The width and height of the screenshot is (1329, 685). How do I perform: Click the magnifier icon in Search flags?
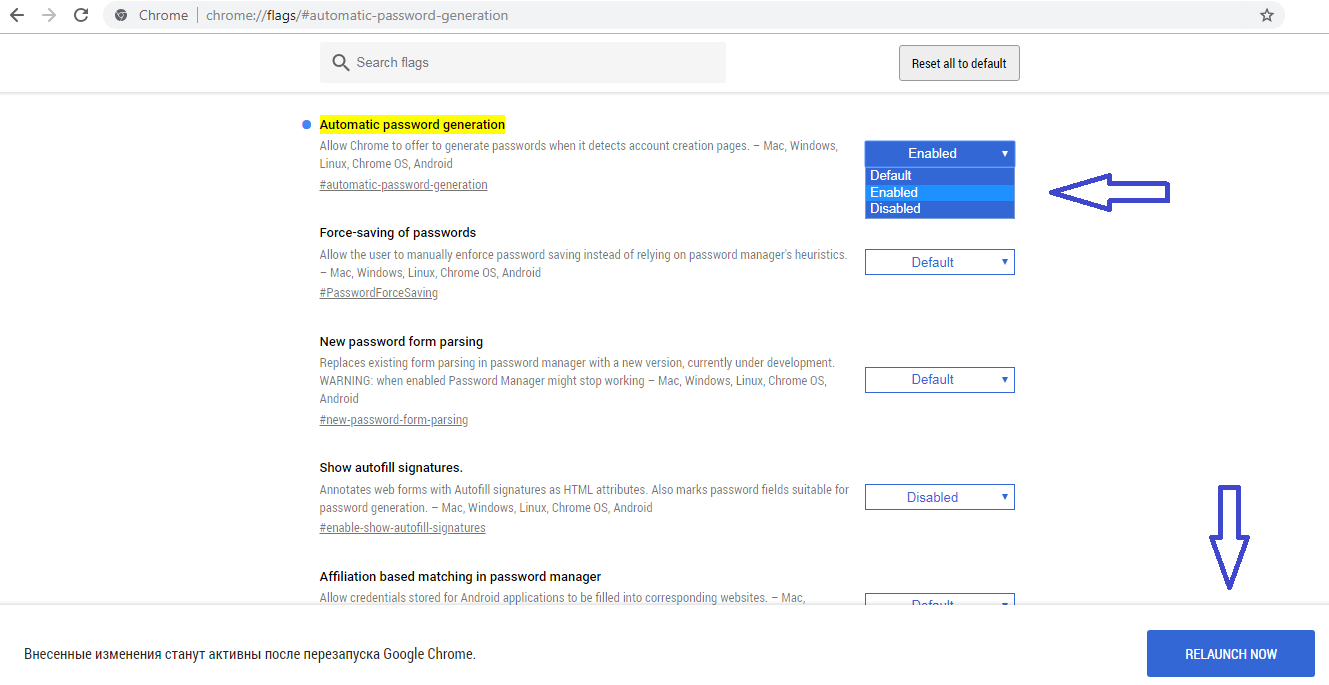pos(341,62)
